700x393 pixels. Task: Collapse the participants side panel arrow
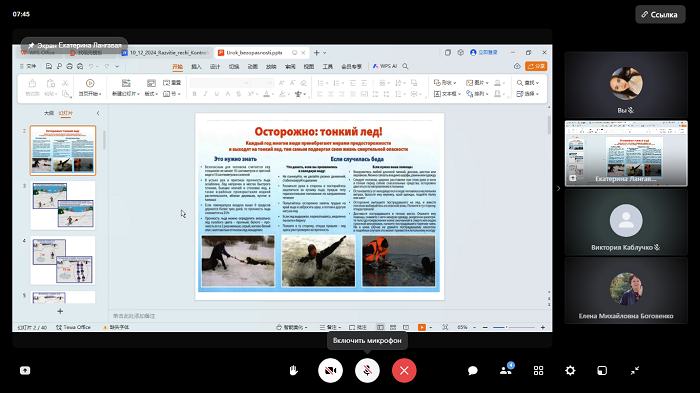pyautogui.click(x=558, y=188)
